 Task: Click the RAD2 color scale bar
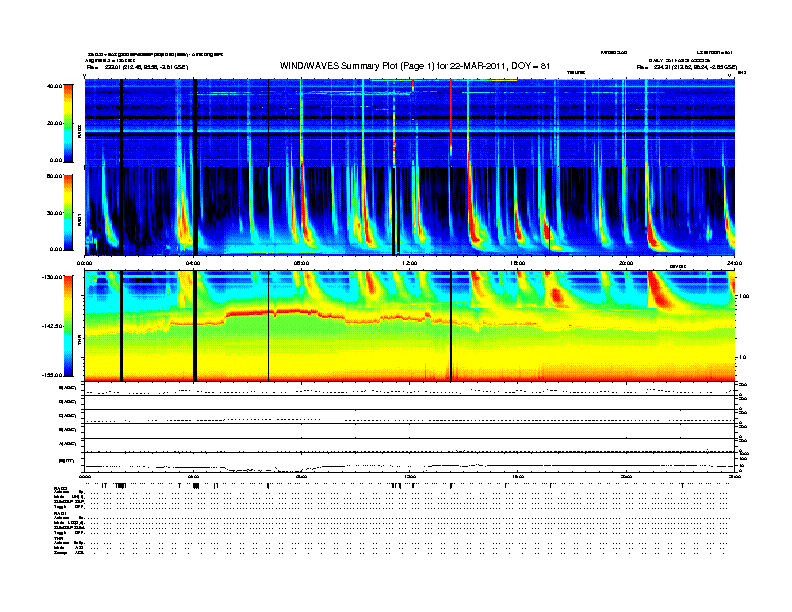(68, 123)
